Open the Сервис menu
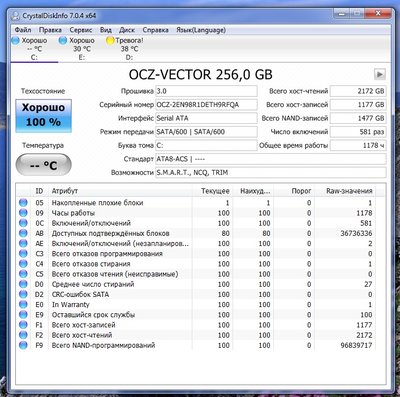 coord(81,30)
